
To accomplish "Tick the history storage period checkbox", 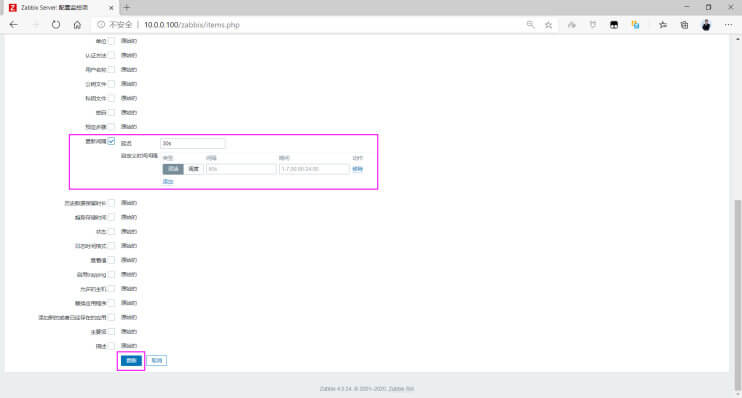I will pos(111,203).
